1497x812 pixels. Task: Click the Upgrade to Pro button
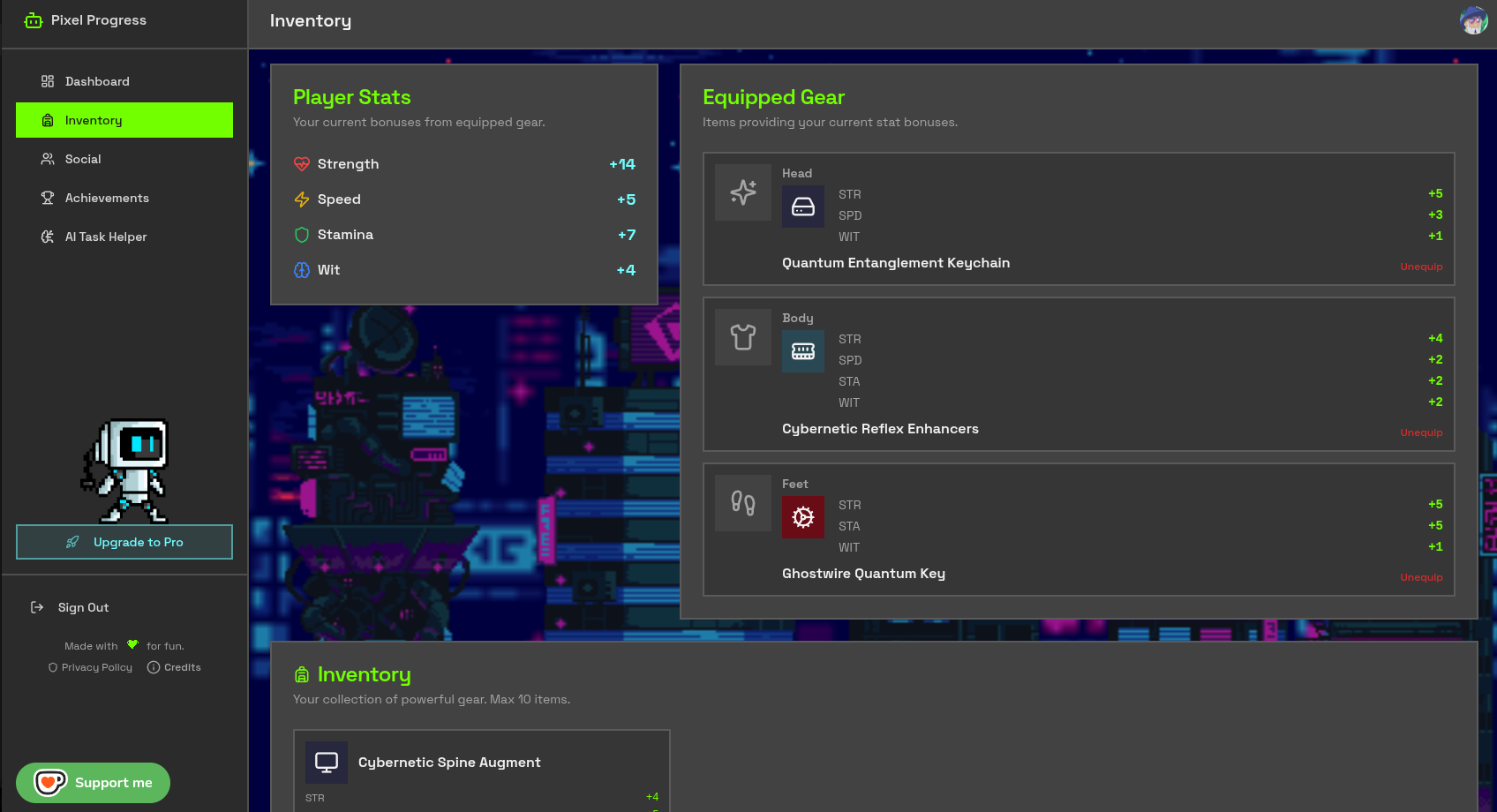(x=124, y=542)
